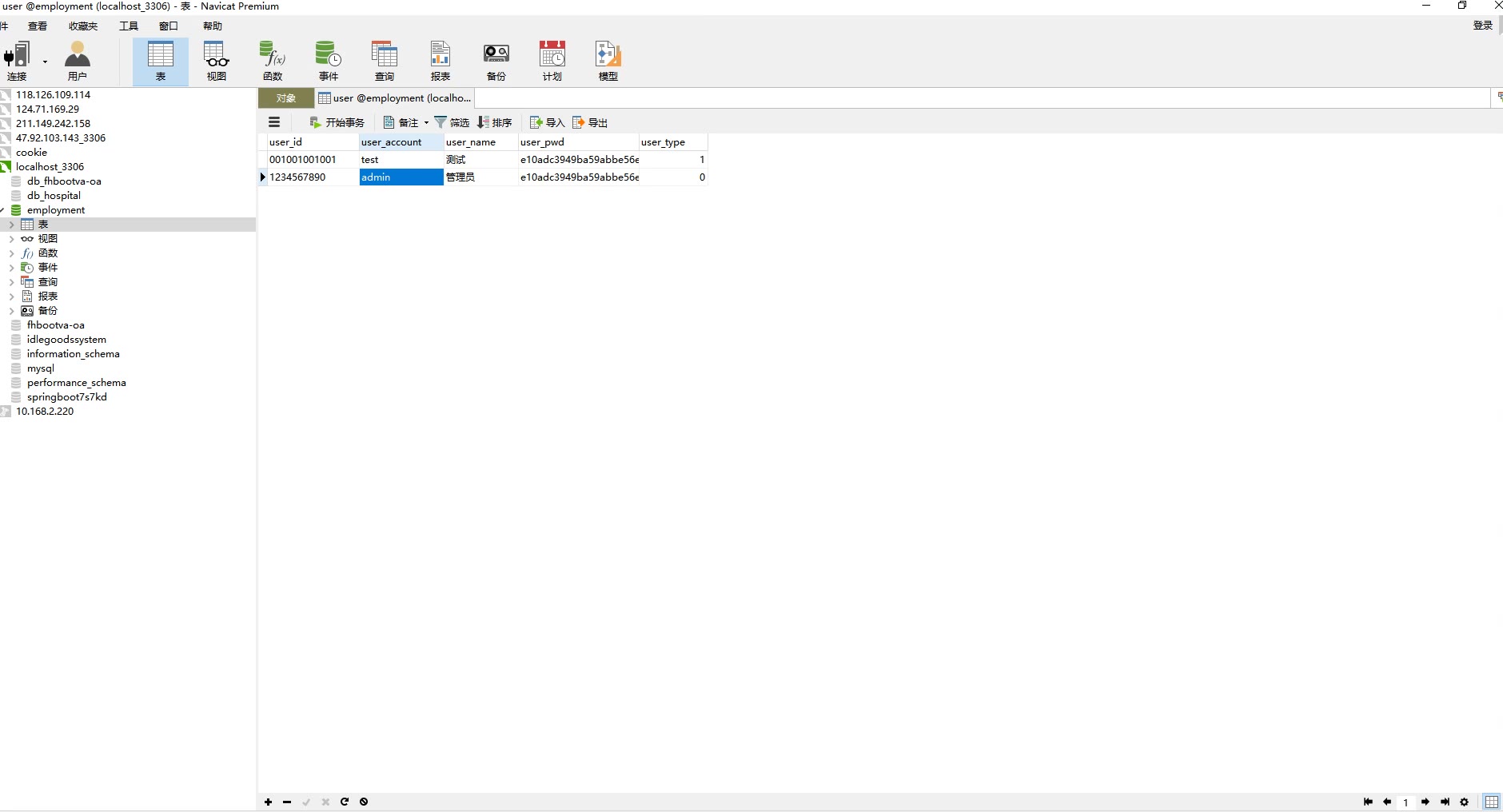Open the 视图 (View) objects icon
This screenshot has height=812, width=1503.
point(217,62)
